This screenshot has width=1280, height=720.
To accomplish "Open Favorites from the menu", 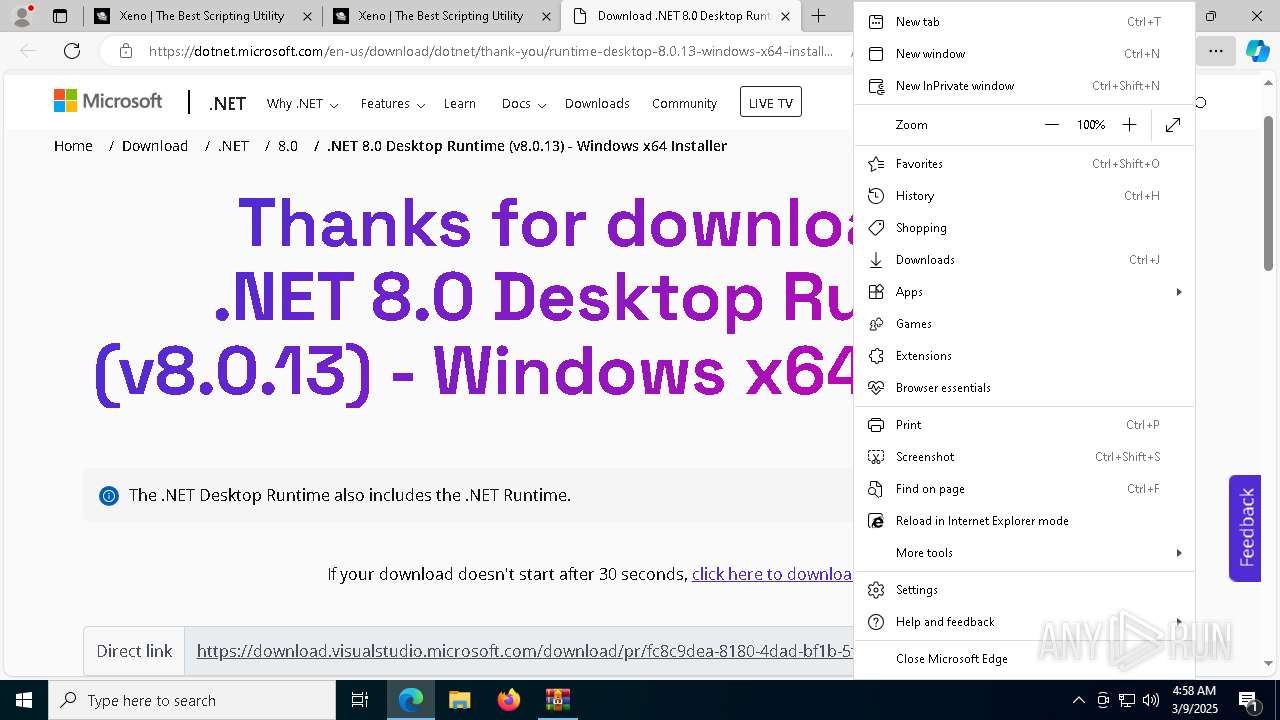I will 1024,164.
